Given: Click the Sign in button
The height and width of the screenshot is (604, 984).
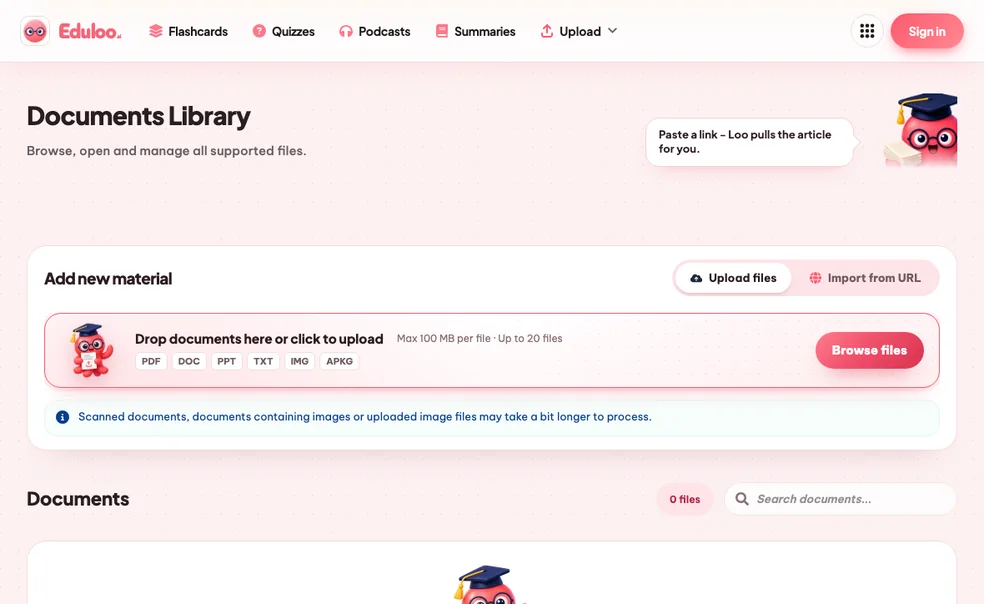Looking at the screenshot, I should pyautogui.click(x=927, y=31).
